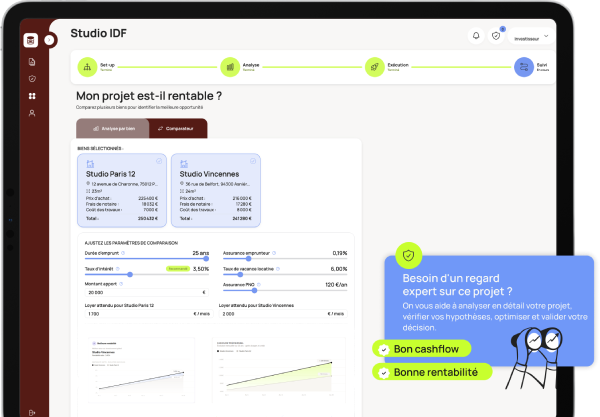
Task: Open the user profile icon in sidebar
Action: coord(32,113)
